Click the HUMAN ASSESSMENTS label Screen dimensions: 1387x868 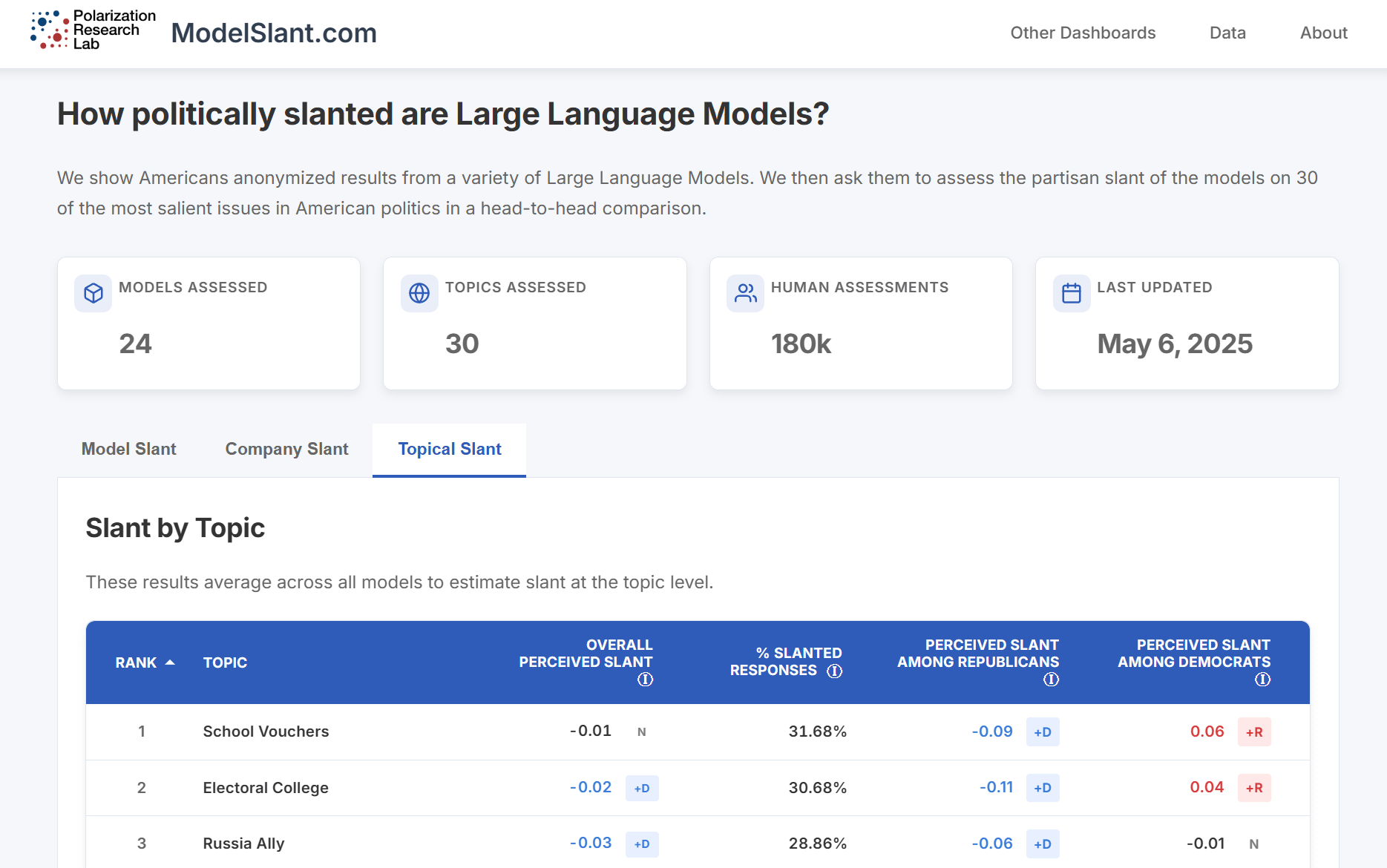click(859, 287)
